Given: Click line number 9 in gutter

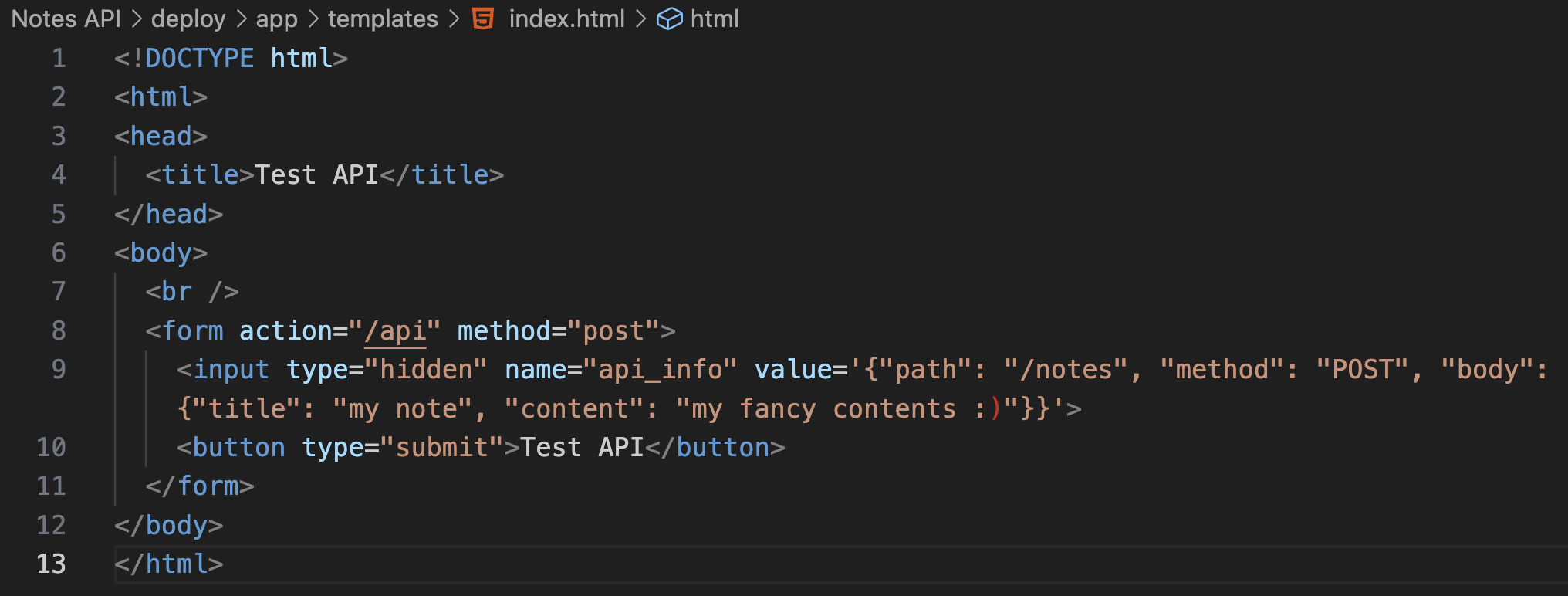Looking at the screenshot, I should (59, 370).
